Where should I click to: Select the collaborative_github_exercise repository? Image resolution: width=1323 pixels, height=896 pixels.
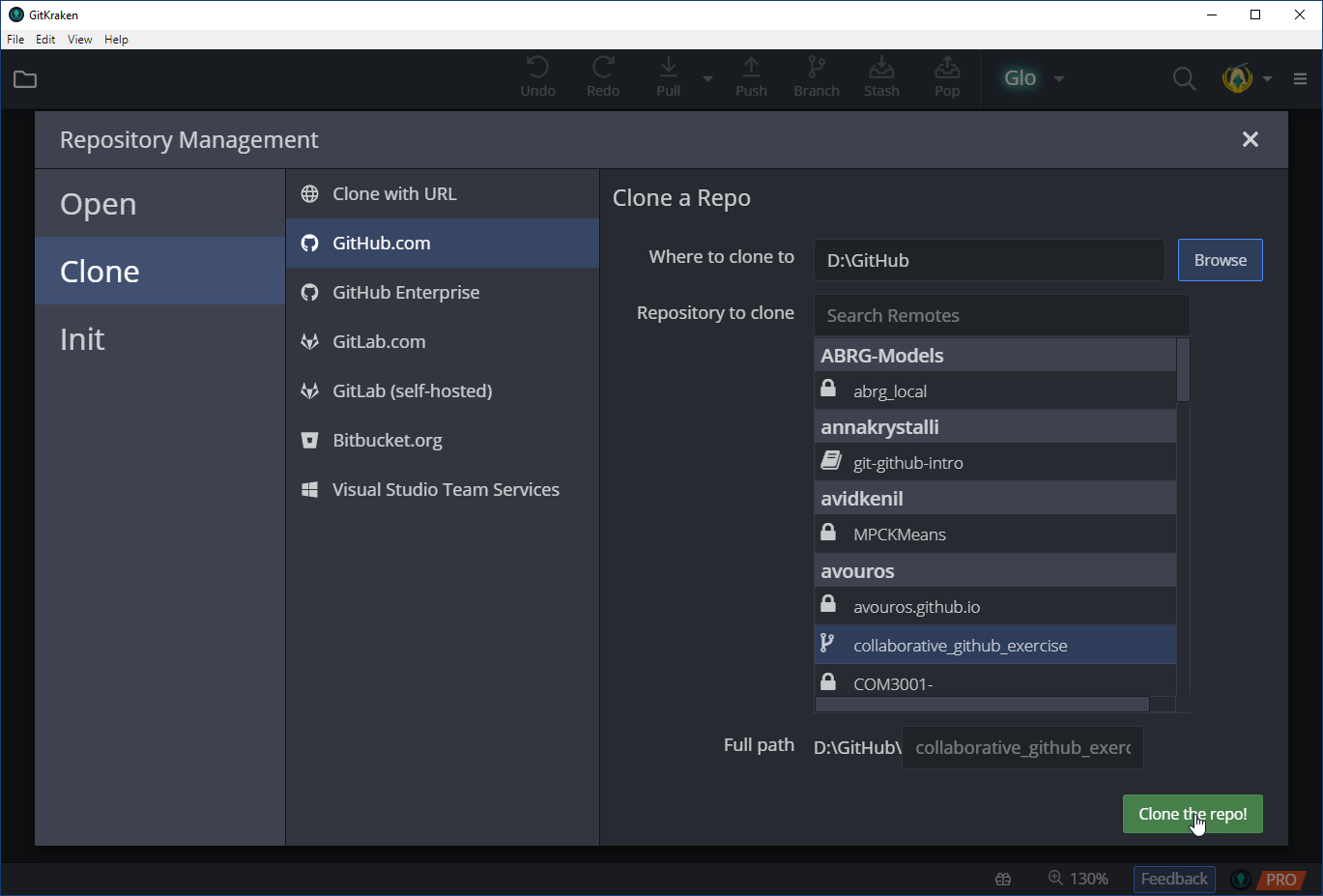[x=995, y=645]
